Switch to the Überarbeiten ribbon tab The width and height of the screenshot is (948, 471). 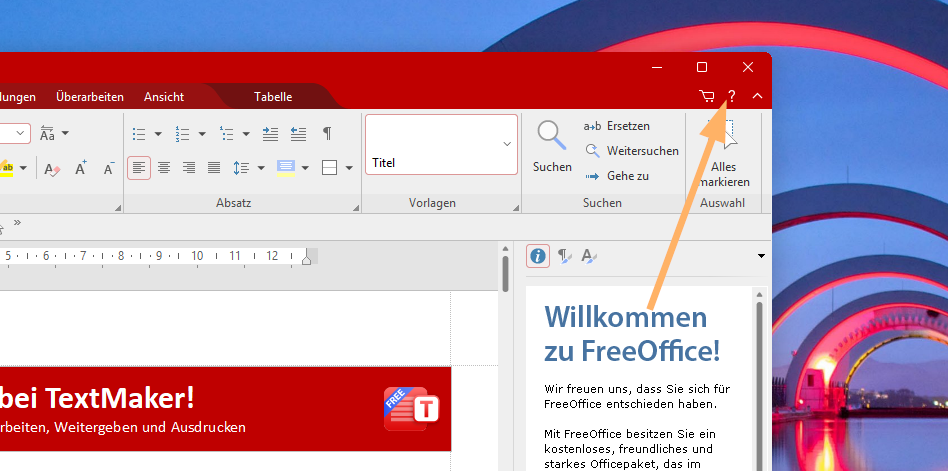tap(89, 97)
